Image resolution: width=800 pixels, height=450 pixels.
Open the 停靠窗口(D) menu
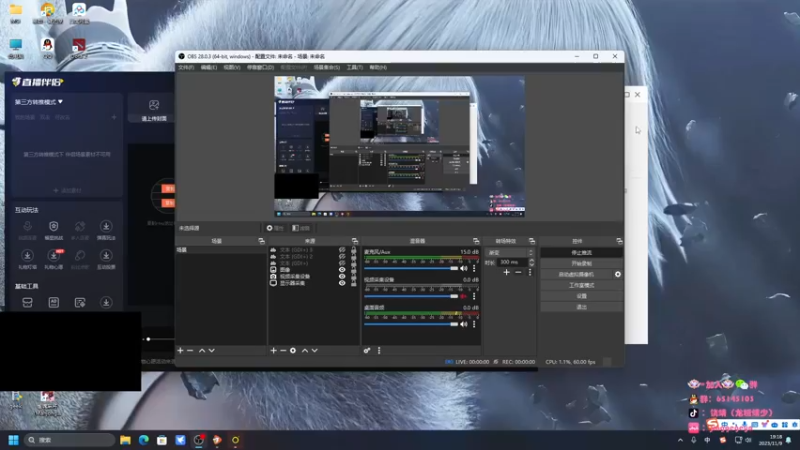point(261,67)
